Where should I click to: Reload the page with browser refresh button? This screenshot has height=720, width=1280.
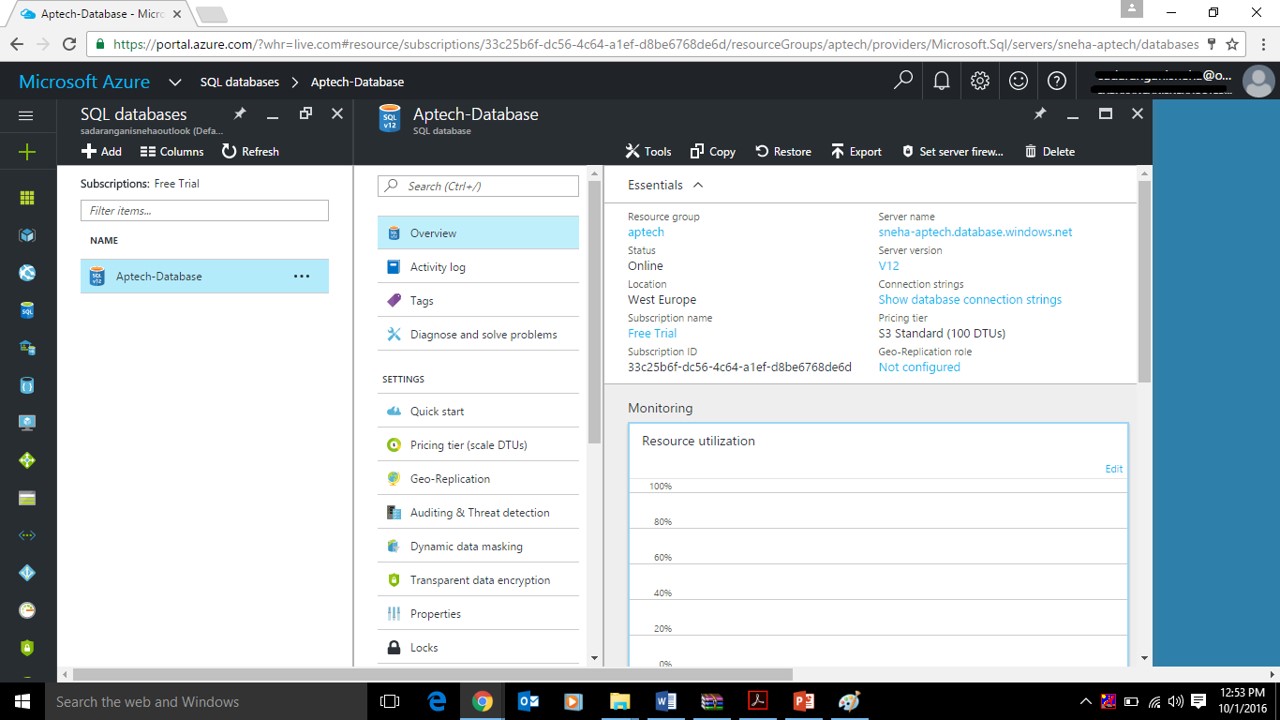[69, 44]
